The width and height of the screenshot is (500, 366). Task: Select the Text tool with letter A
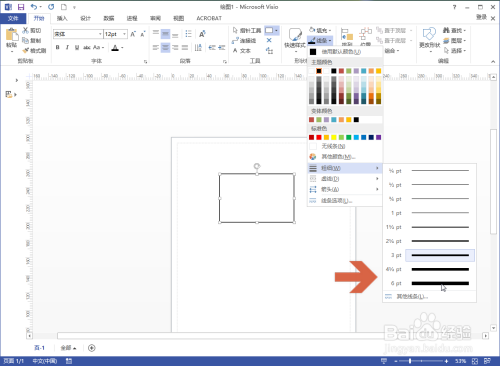[x=235, y=51]
